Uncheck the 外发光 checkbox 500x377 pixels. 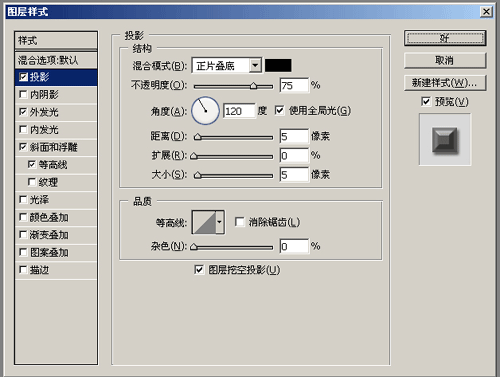click(x=23, y=112)
